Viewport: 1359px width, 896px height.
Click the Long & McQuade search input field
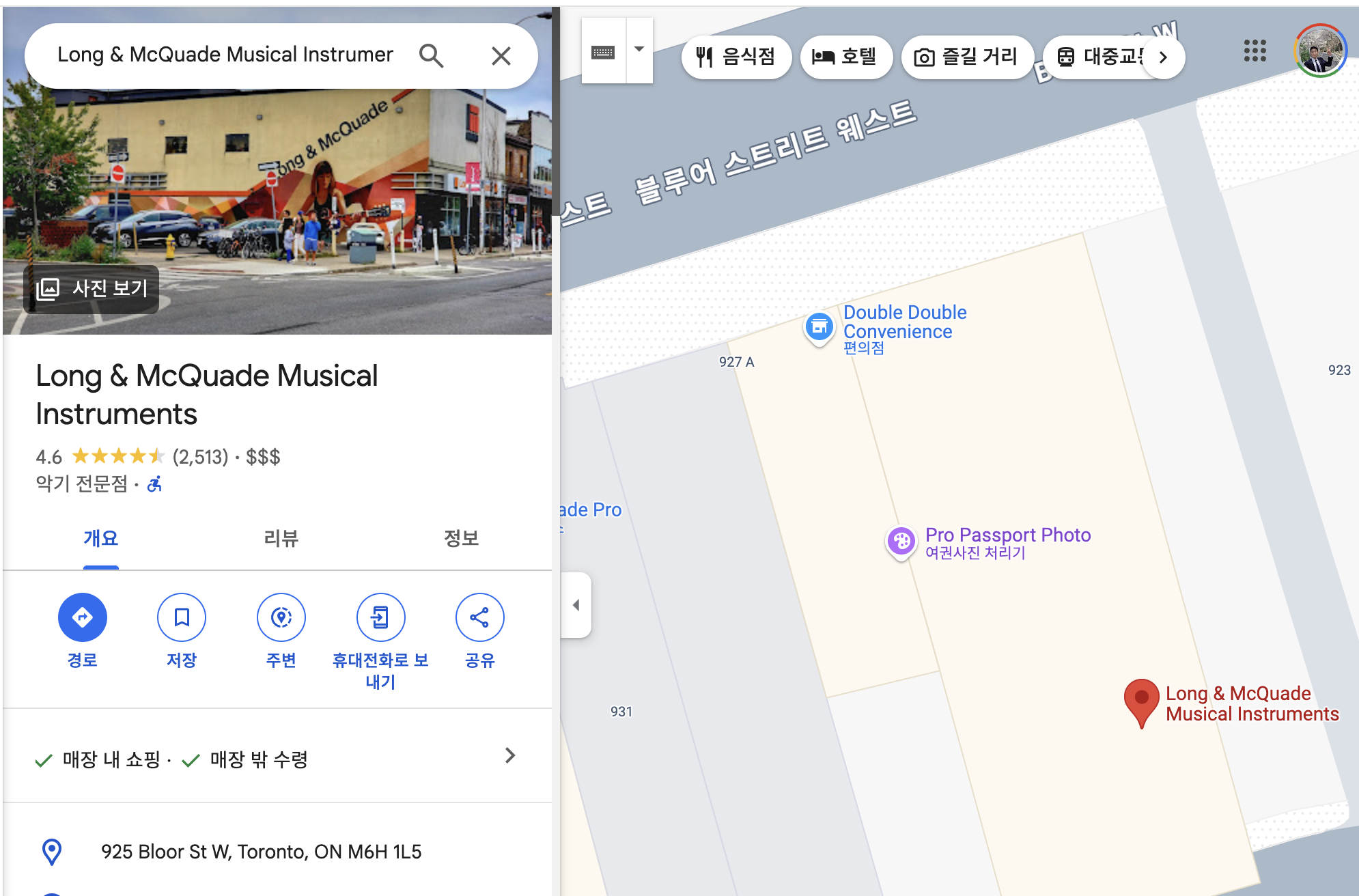click(x=225, y=55)
